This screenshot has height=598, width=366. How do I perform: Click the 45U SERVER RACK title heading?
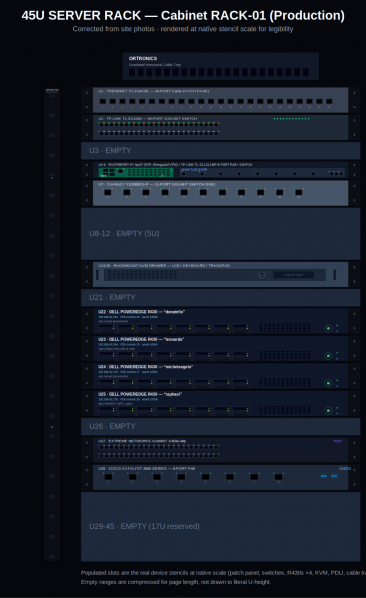coord(183,15)
